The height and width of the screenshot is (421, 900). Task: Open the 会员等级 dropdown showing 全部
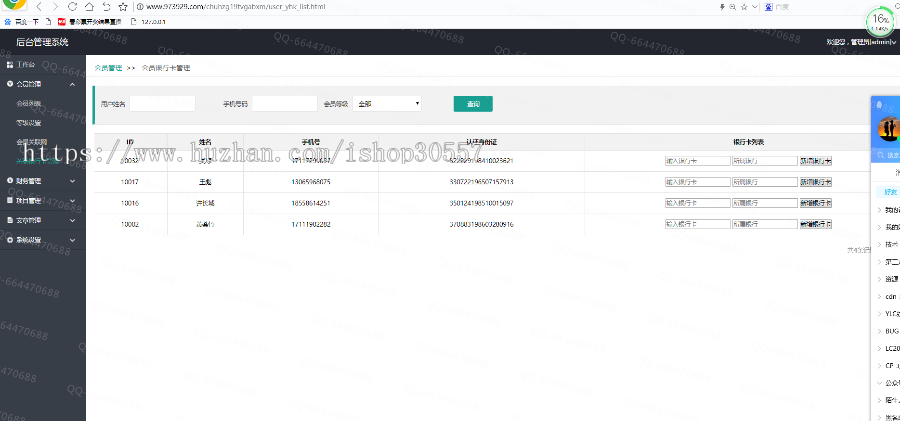click(387, 104)
